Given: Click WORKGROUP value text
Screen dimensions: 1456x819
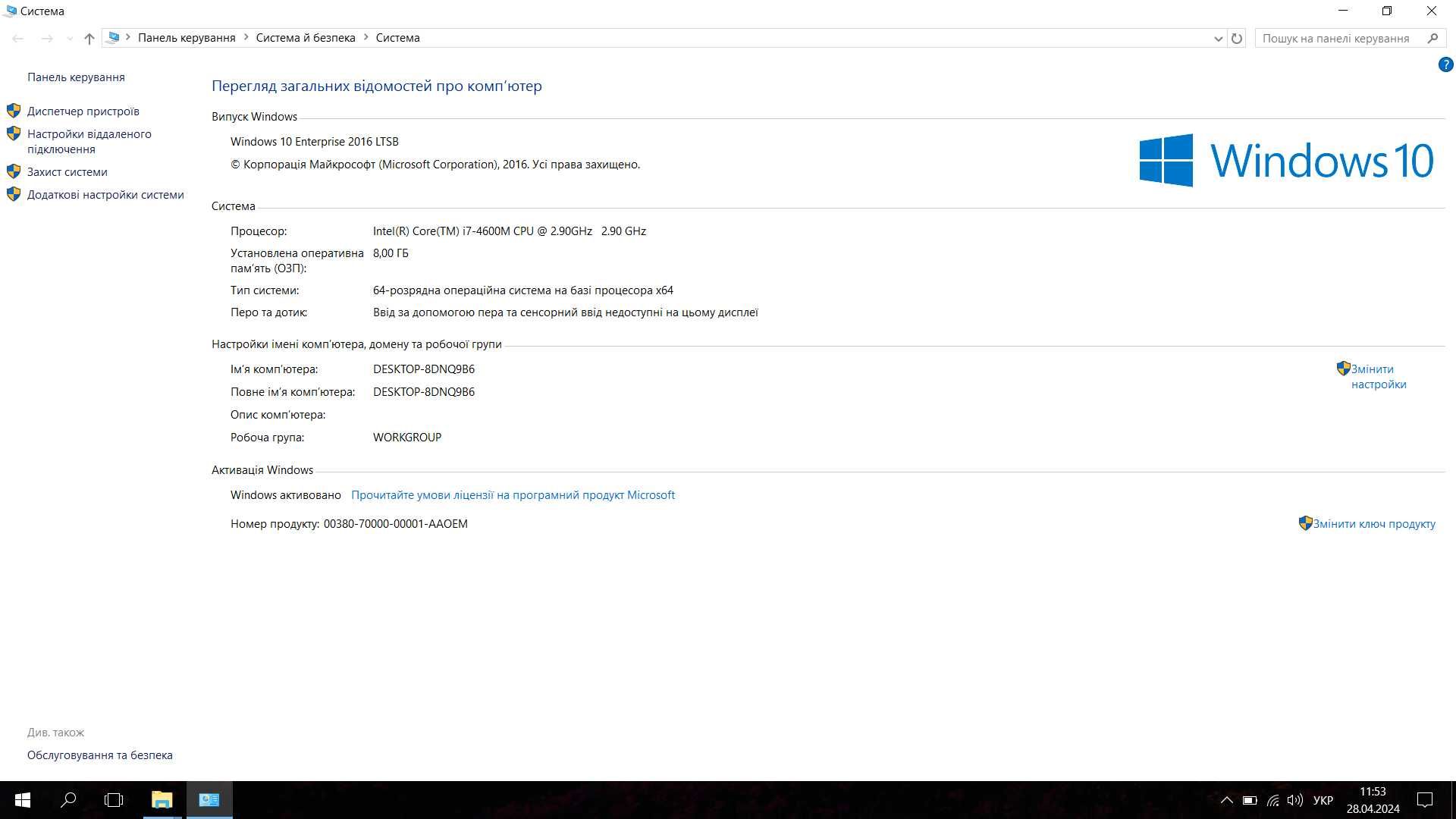Looking at the screenshot, I should (407, 438).
